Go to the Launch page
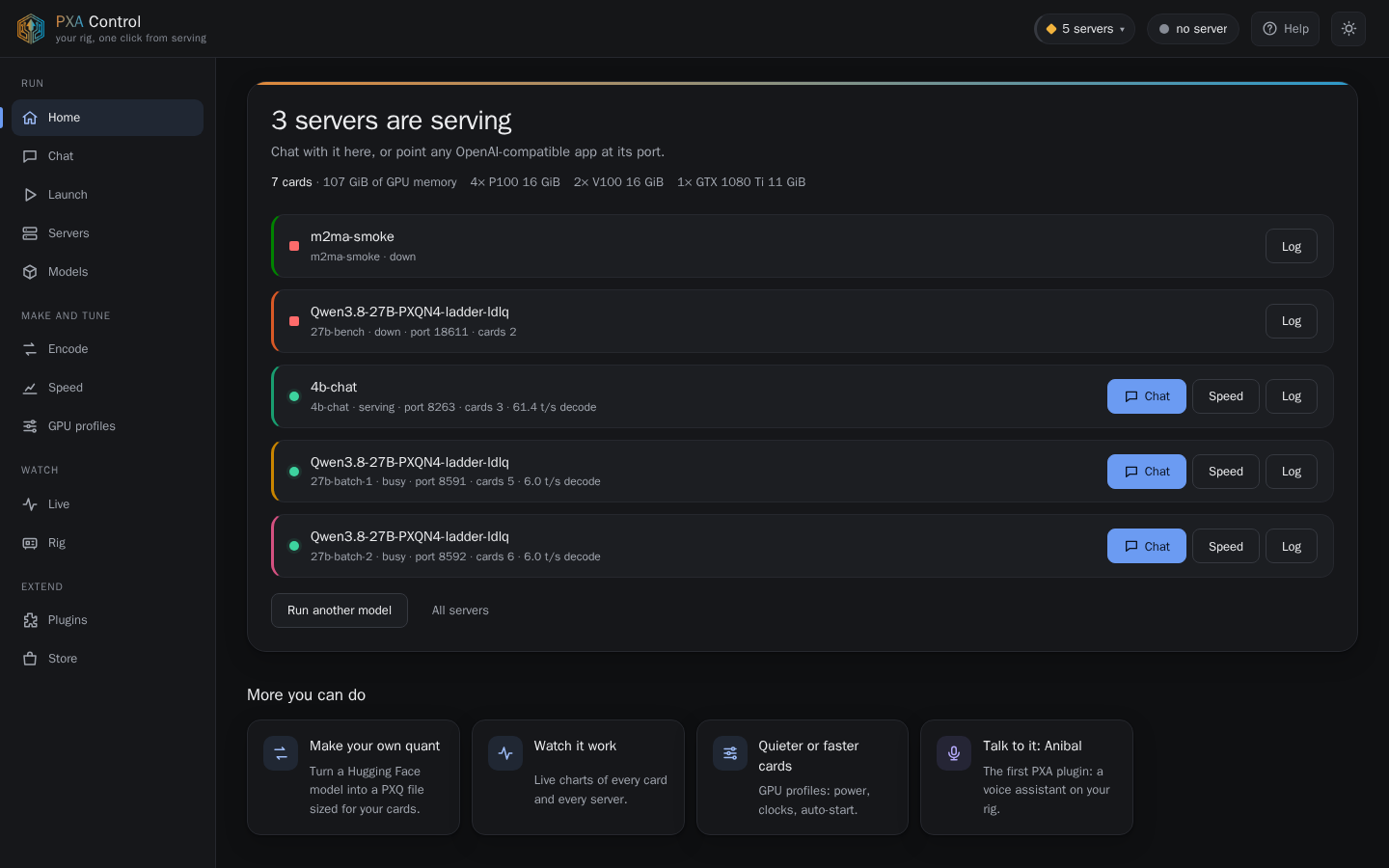 tap(108, 195)
